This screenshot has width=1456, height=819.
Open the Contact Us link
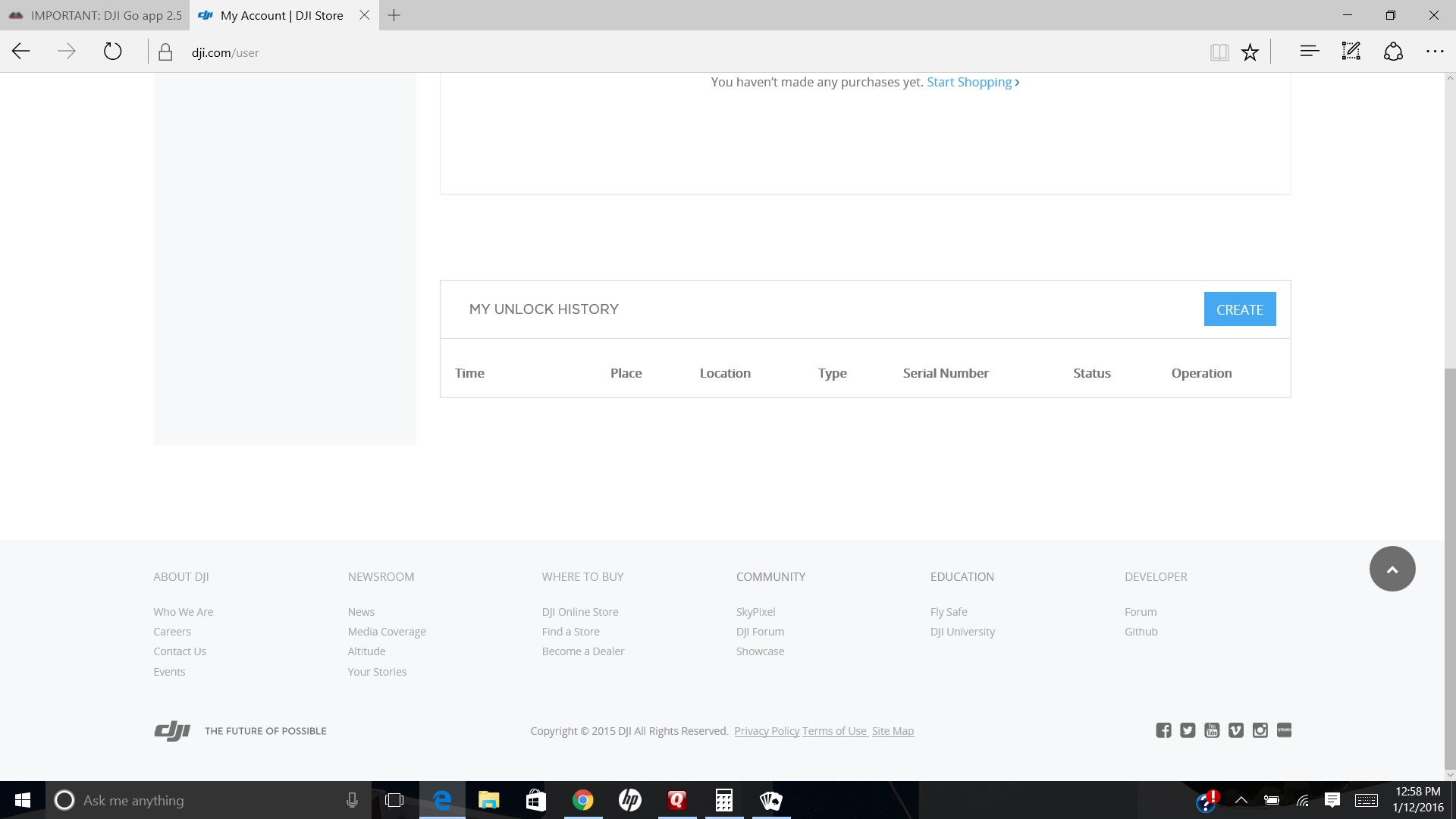click(x=180, y=651)
